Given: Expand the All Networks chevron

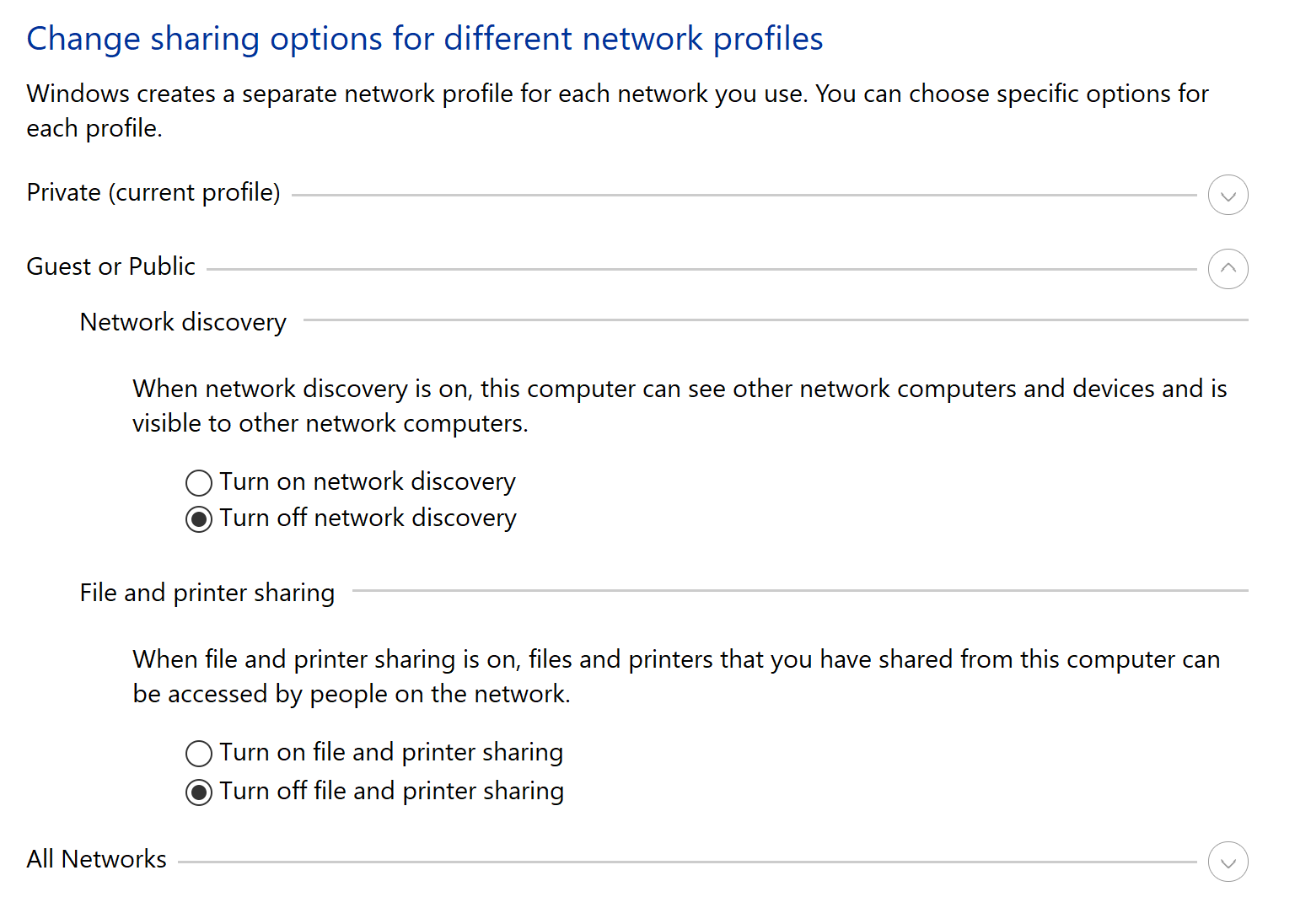Looking at the screenshot, I should click(x=1228, y=862).
